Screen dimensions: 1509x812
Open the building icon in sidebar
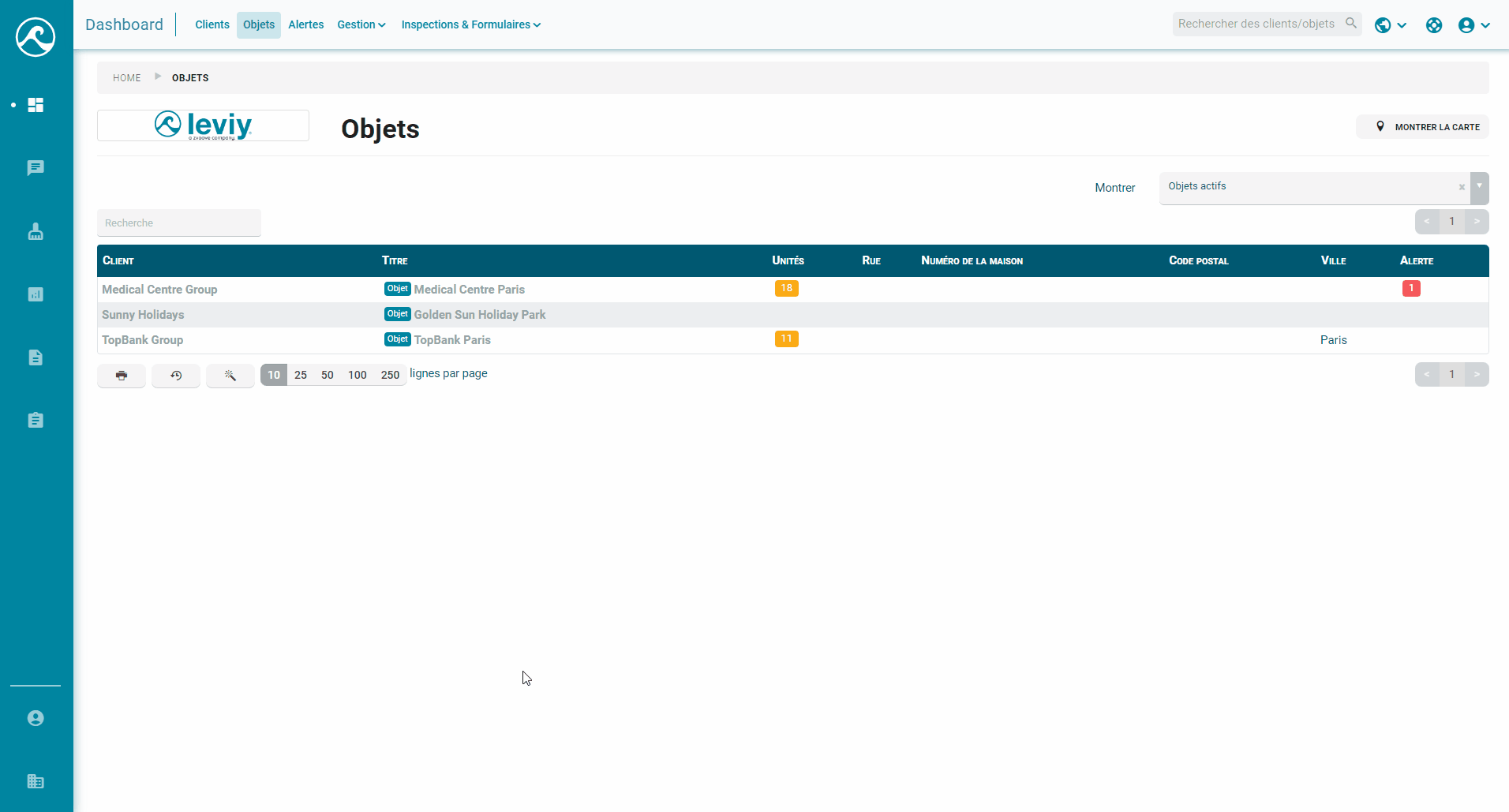[36, 781]
